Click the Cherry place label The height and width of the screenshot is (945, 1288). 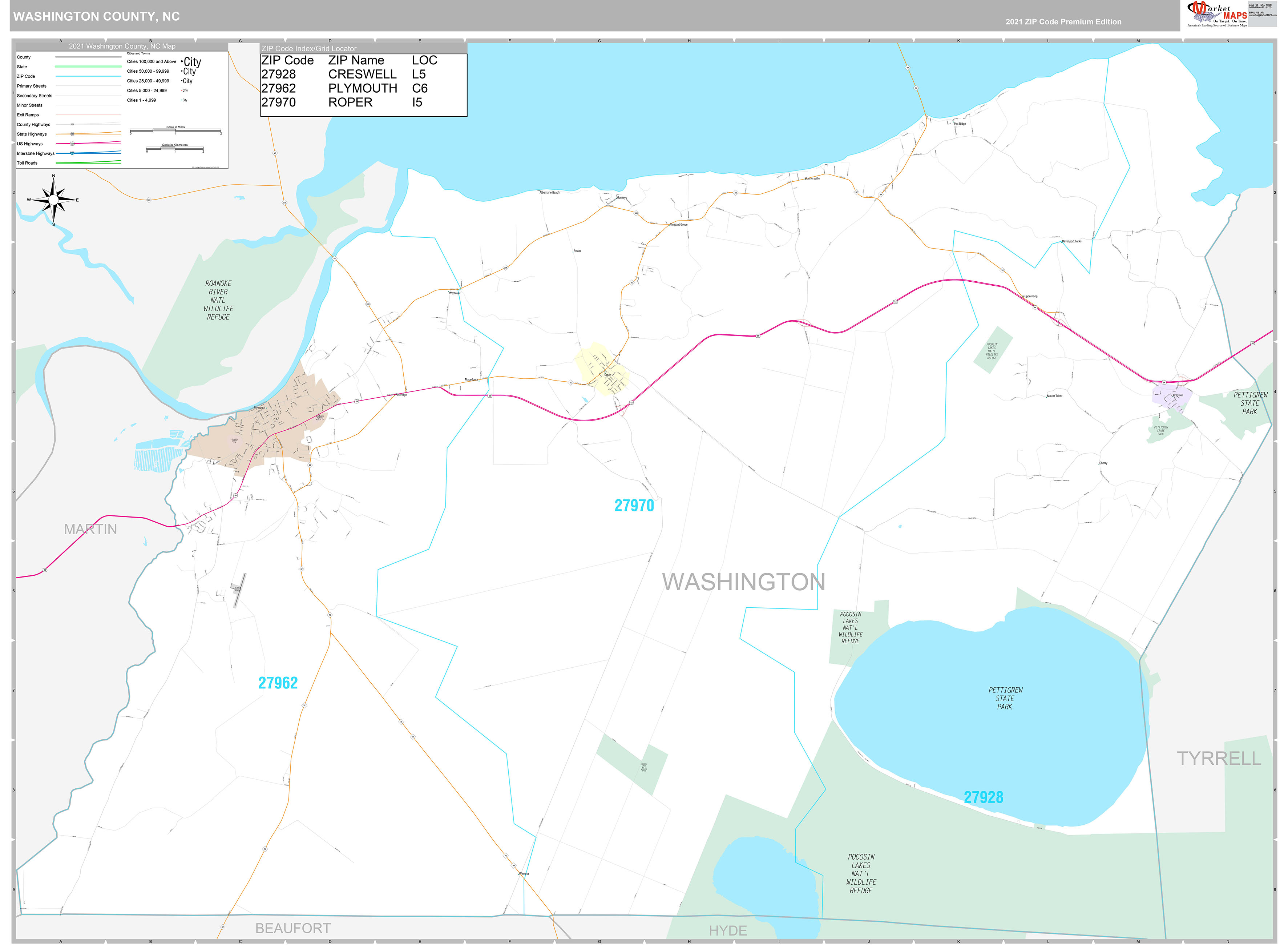[1103, 463]
